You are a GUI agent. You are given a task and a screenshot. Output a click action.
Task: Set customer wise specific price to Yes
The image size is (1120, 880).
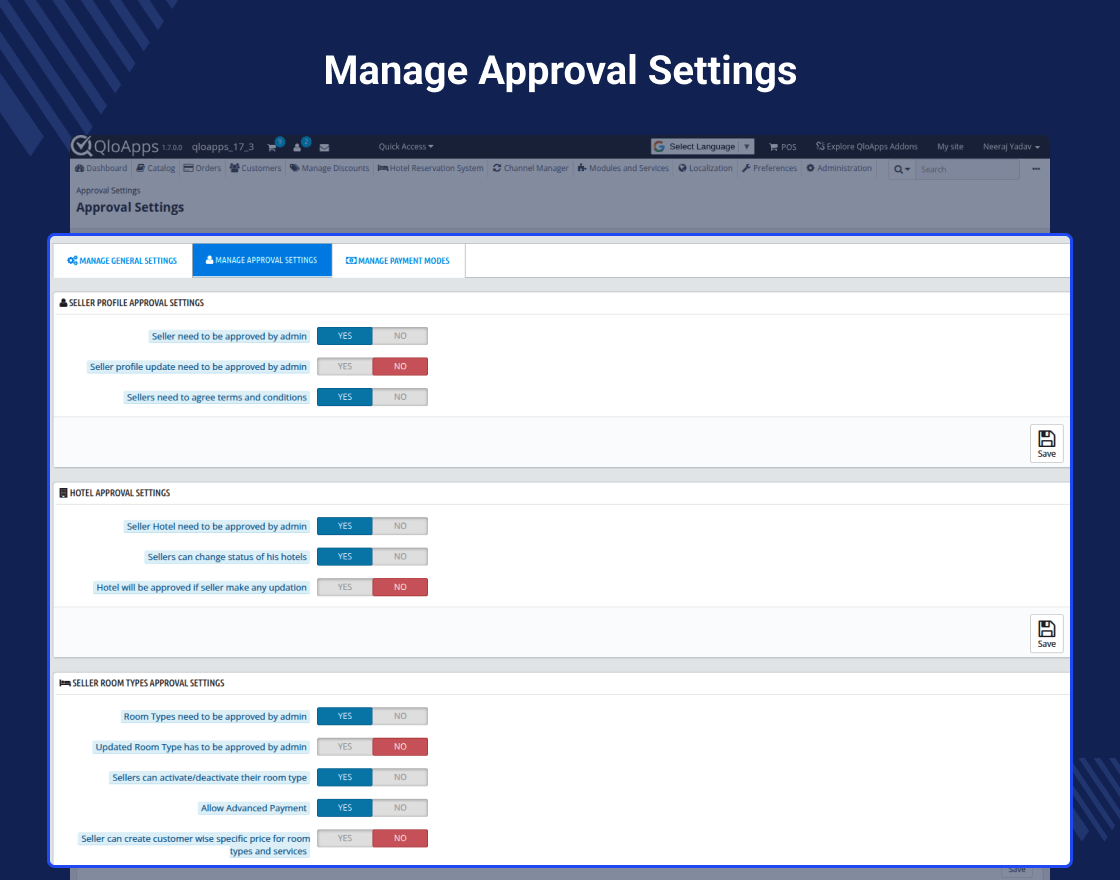[345, 839]
